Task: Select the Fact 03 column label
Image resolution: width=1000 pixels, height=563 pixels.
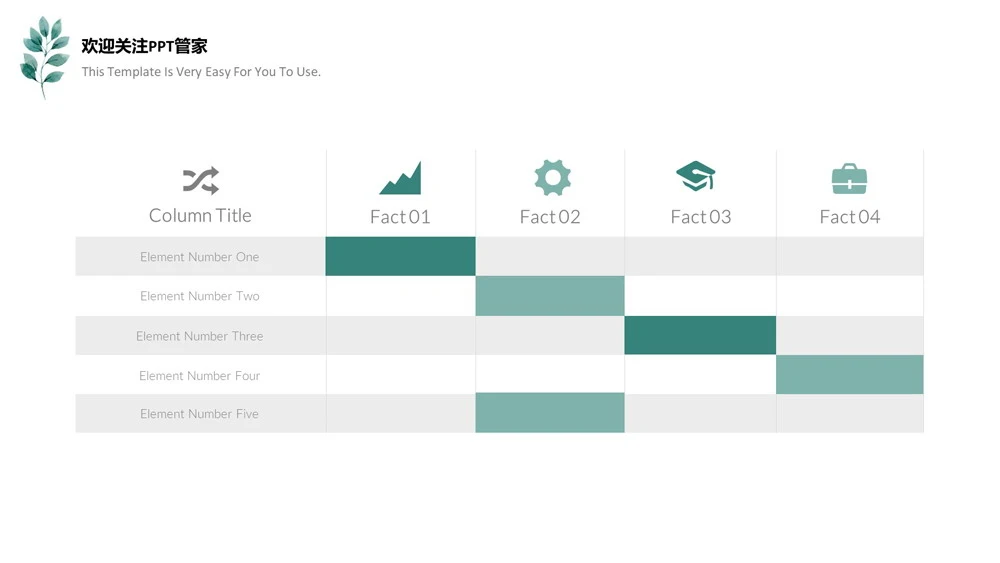Action: [x=700, y=217]
